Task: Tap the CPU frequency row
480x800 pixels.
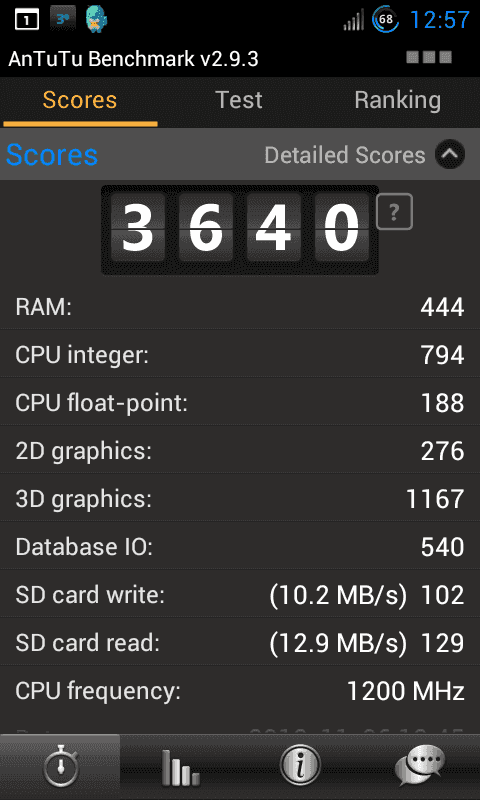Action: click(240, 691)
